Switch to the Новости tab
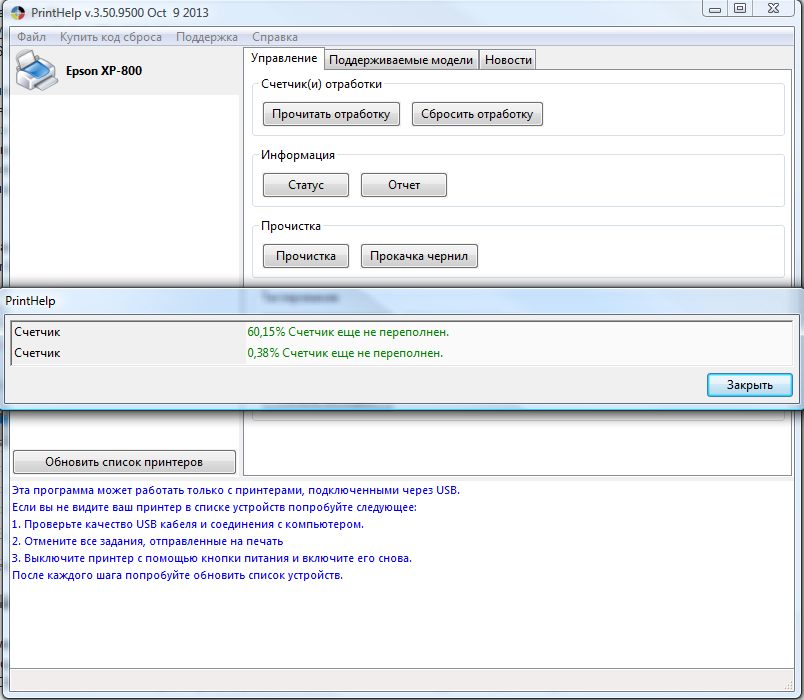Viewport: 804px width, 700px height. click(508, 60)
